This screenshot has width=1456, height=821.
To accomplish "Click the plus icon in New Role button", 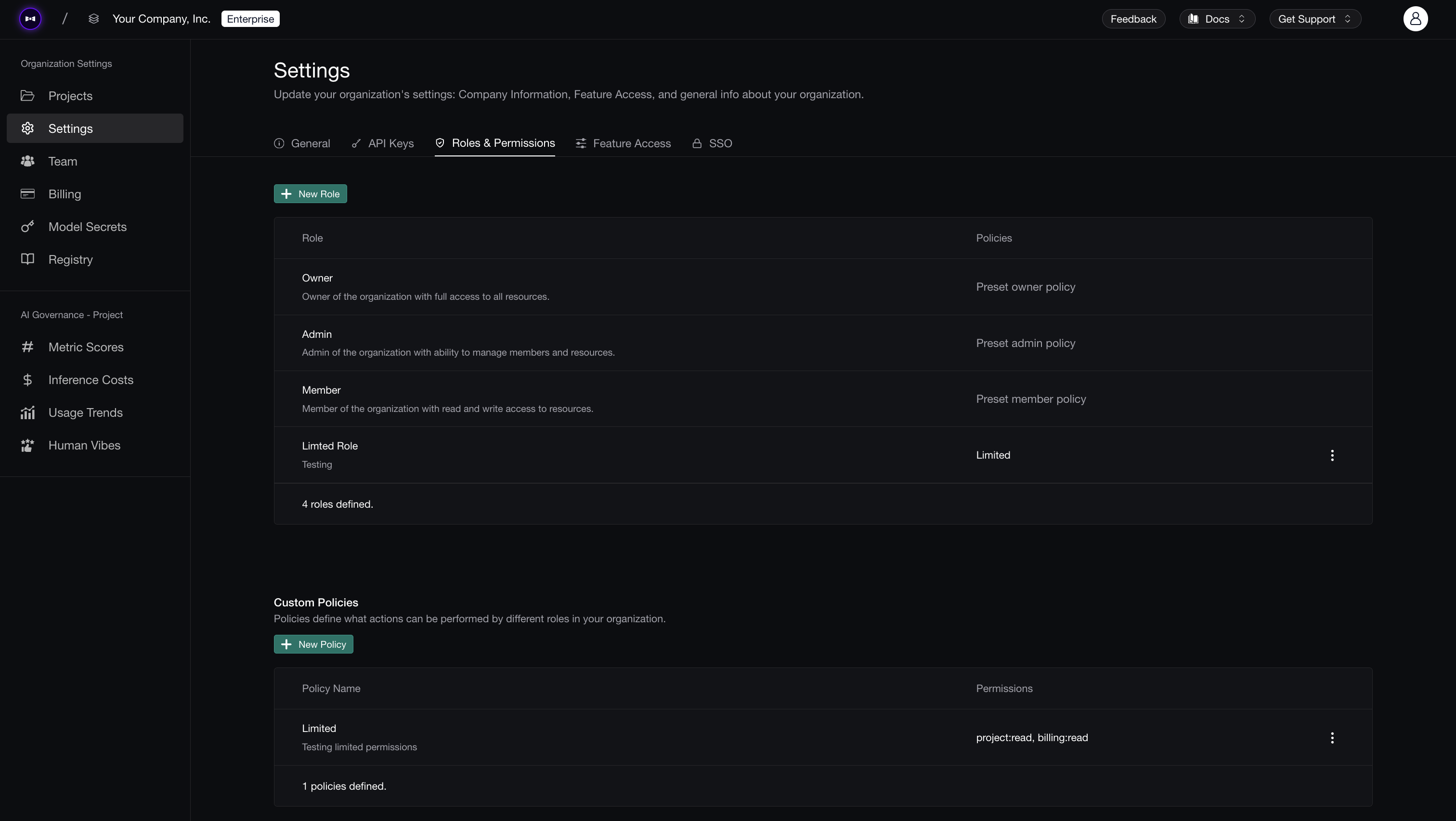I will point(286,194).
